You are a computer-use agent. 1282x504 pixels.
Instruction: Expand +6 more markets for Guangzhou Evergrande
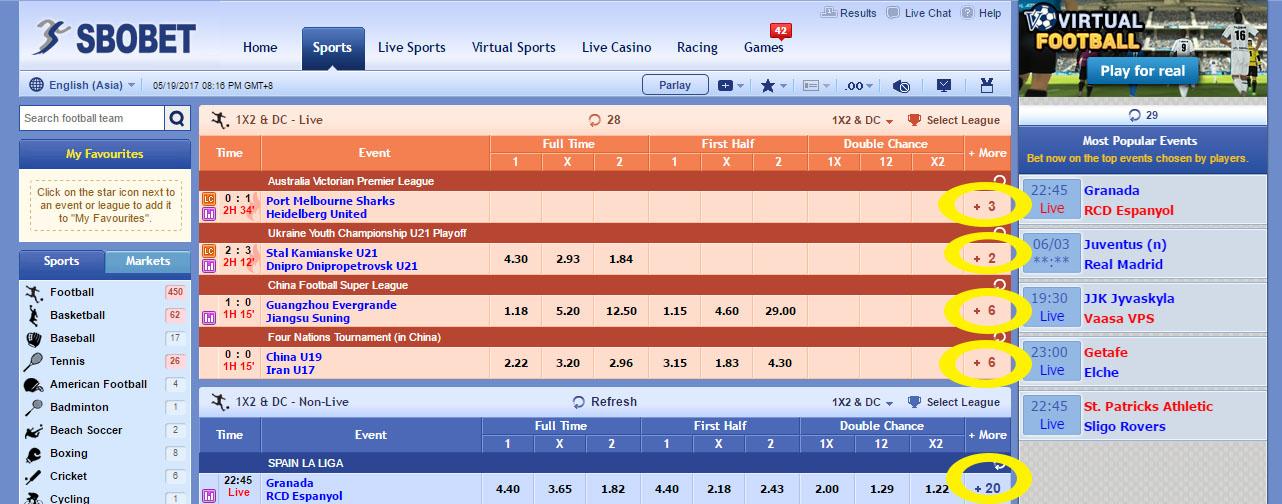tap(985, 311)
